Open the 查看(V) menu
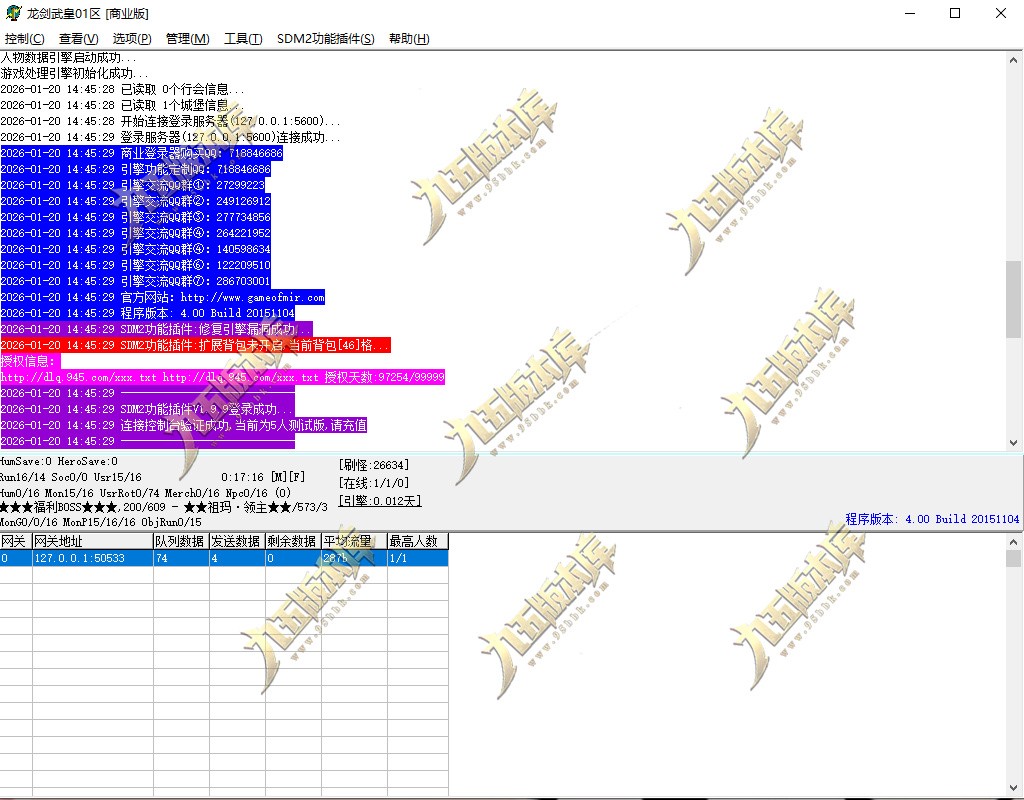 [78, 39]
